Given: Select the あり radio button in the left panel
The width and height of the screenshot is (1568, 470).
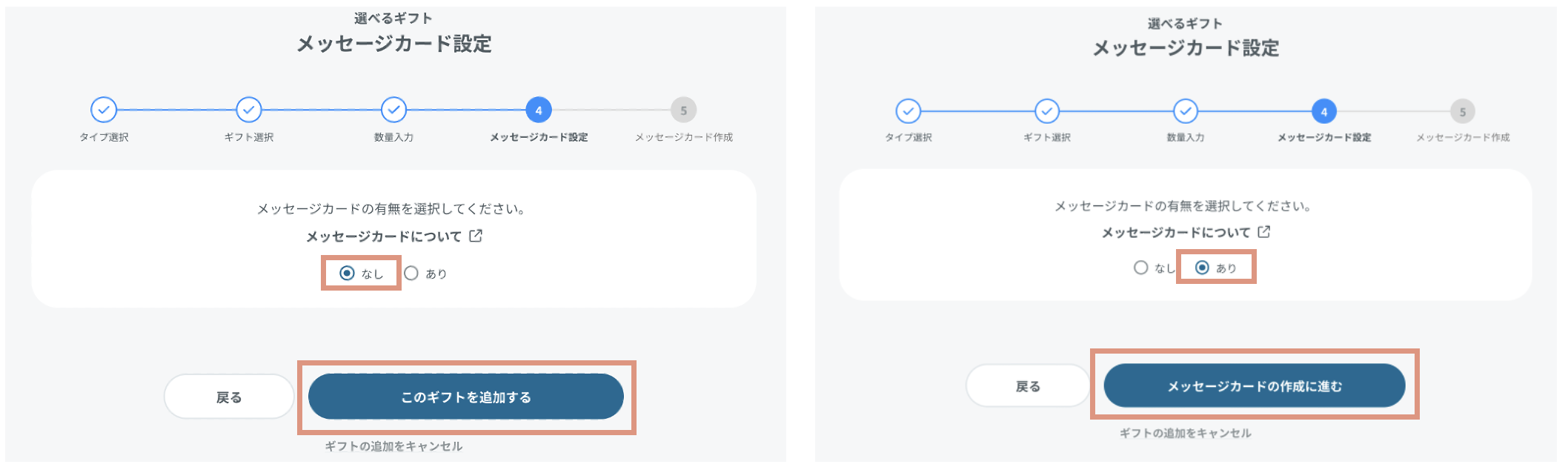Looking at the screenshot, I should click(411, 273).
